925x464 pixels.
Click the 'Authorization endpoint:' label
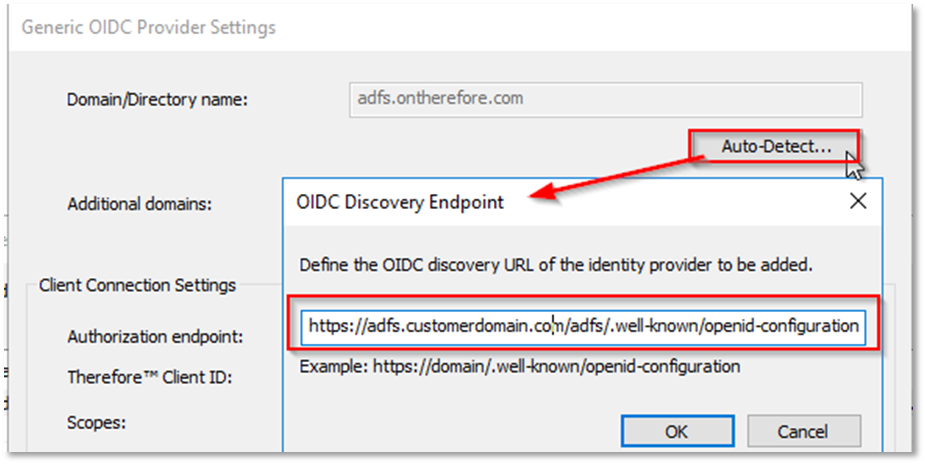(155, 337)
